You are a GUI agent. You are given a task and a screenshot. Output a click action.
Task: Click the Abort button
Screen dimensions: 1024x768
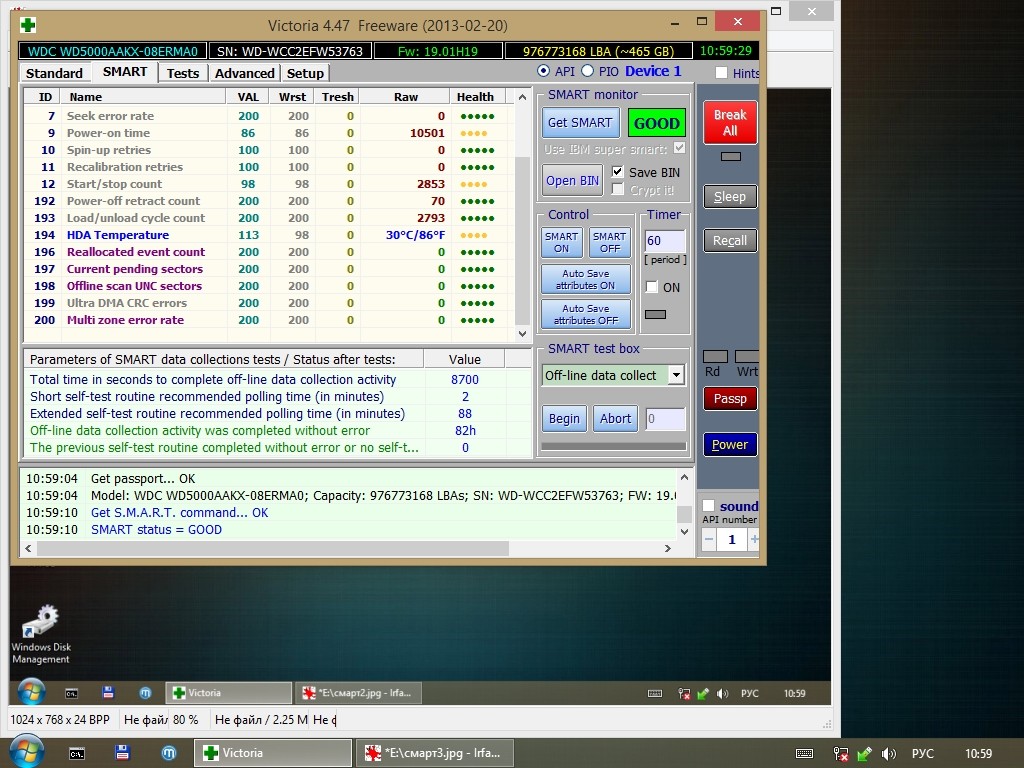pos(615,419)
